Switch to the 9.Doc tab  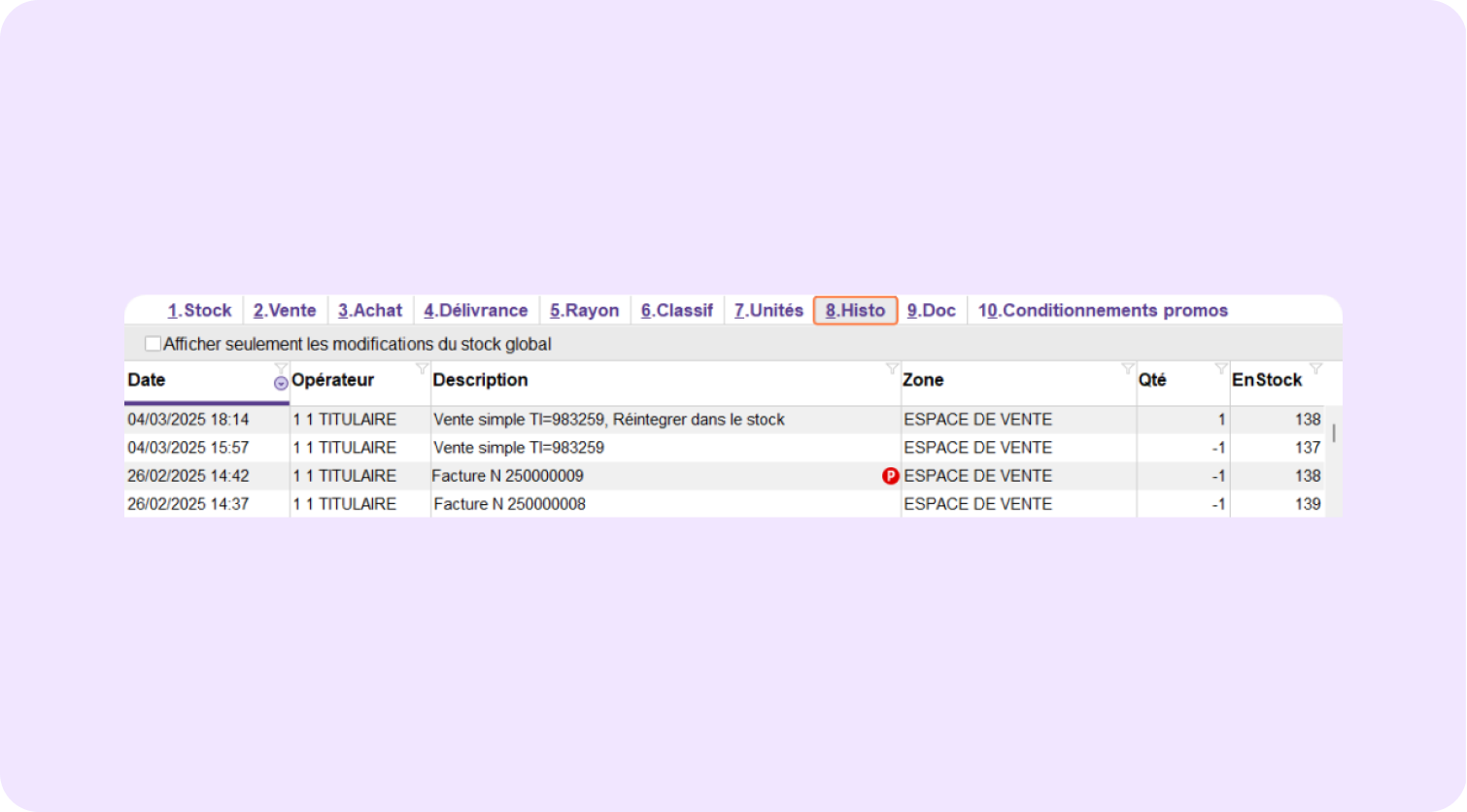932,311
